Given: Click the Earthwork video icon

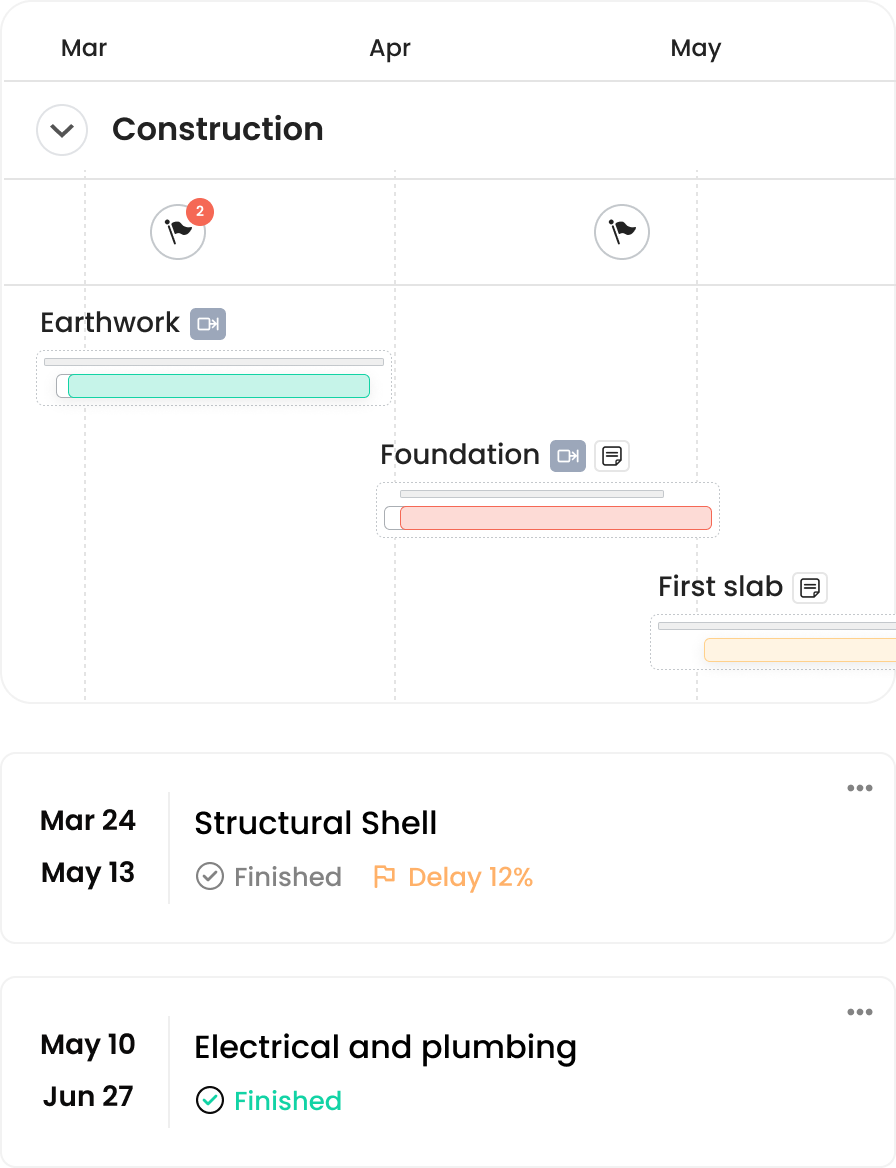Looking at the screenshot, I should click(x=208, y=324).
